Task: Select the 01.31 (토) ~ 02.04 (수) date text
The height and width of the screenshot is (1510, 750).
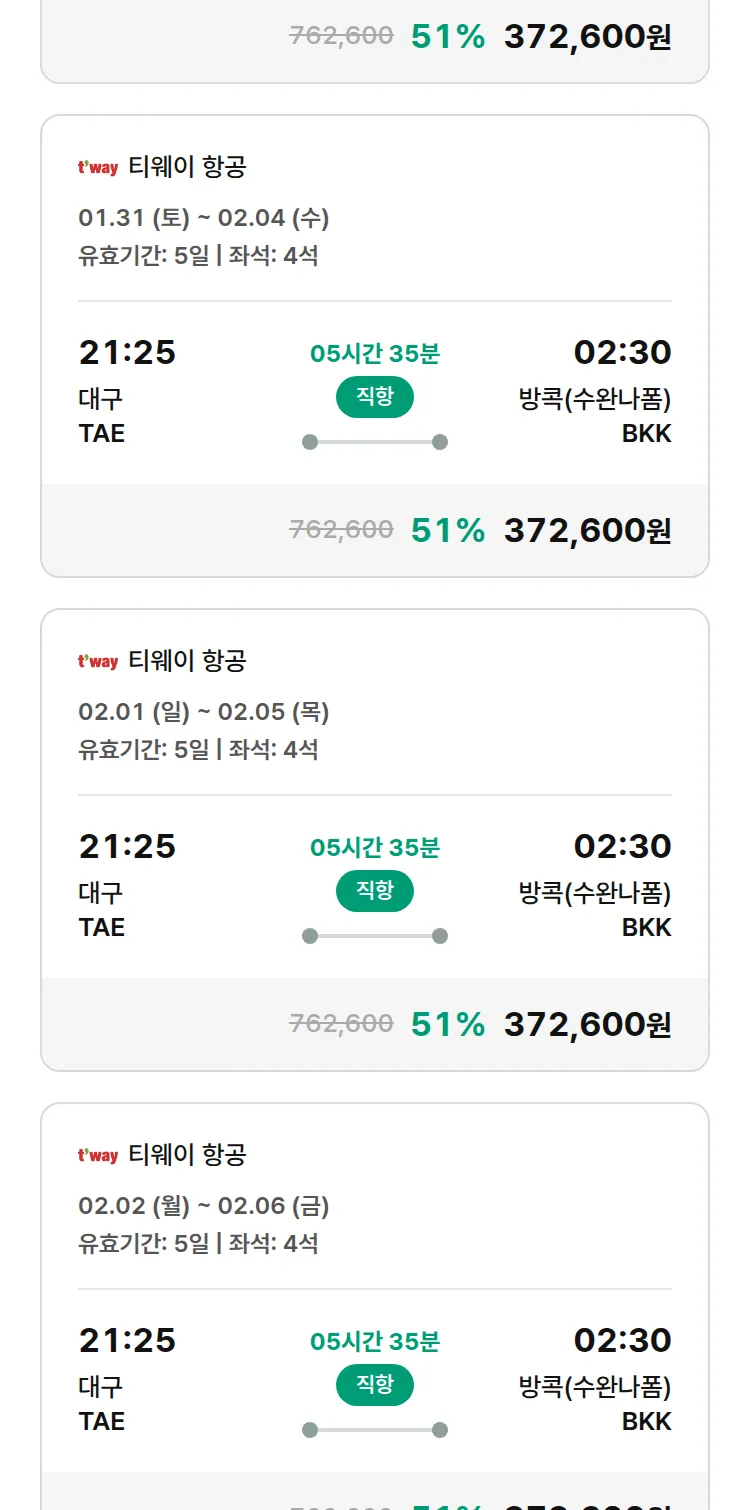Action: 204,218
